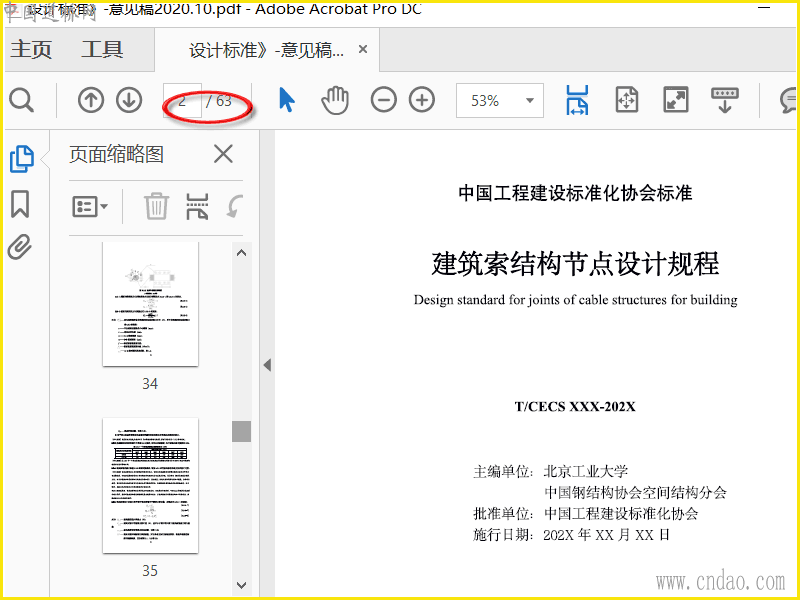Minimize the Acrobat window
The image size is (800, 600).
764,8
